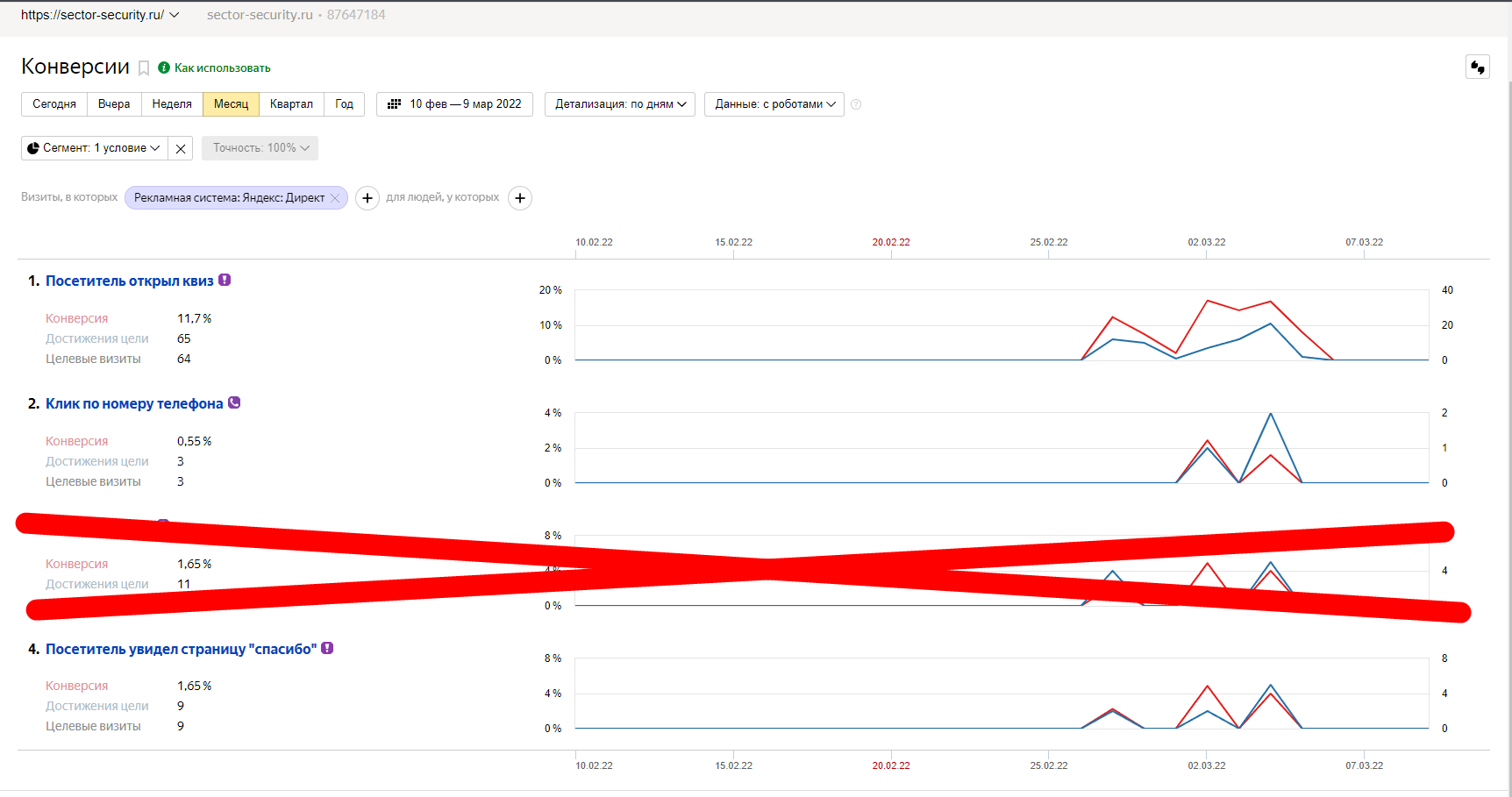Open the feedback icon in the top-right corner
The width and height of the screenshot is (1512, 797).
coord(1478,67)
